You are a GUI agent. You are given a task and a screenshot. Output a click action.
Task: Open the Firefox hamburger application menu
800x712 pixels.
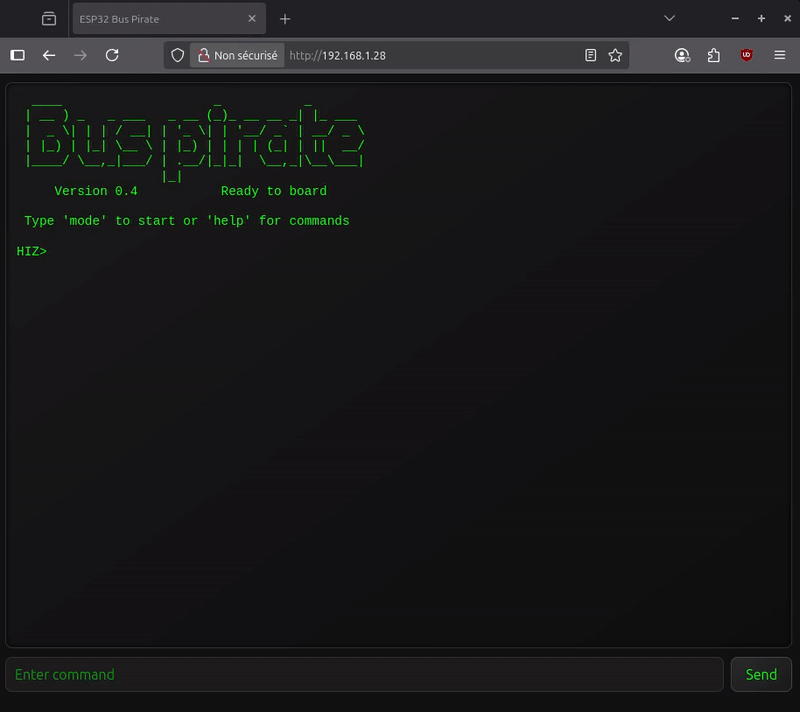pyautogui.click(x=780, y=56)
